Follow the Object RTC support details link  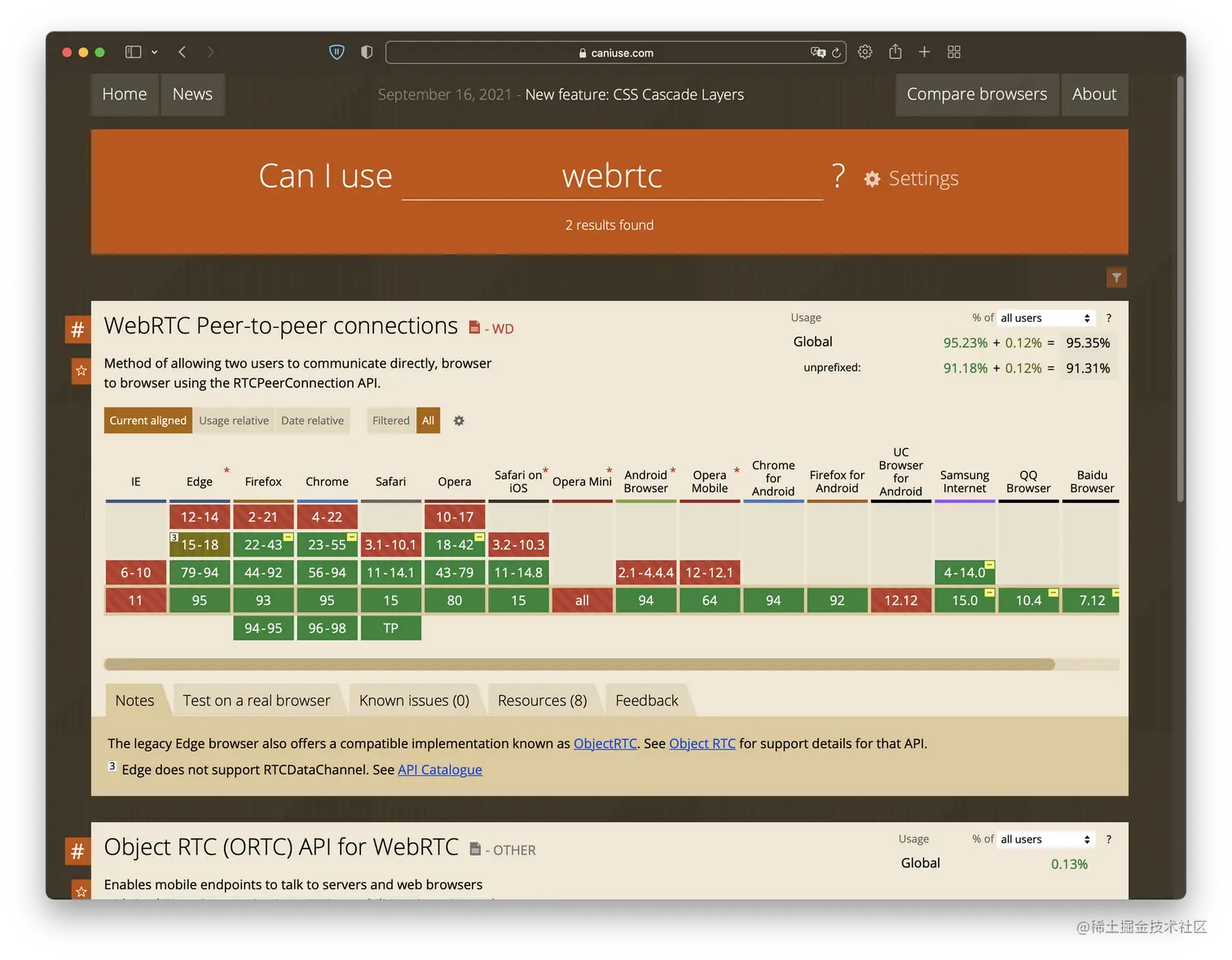click(x=702, y=743)
